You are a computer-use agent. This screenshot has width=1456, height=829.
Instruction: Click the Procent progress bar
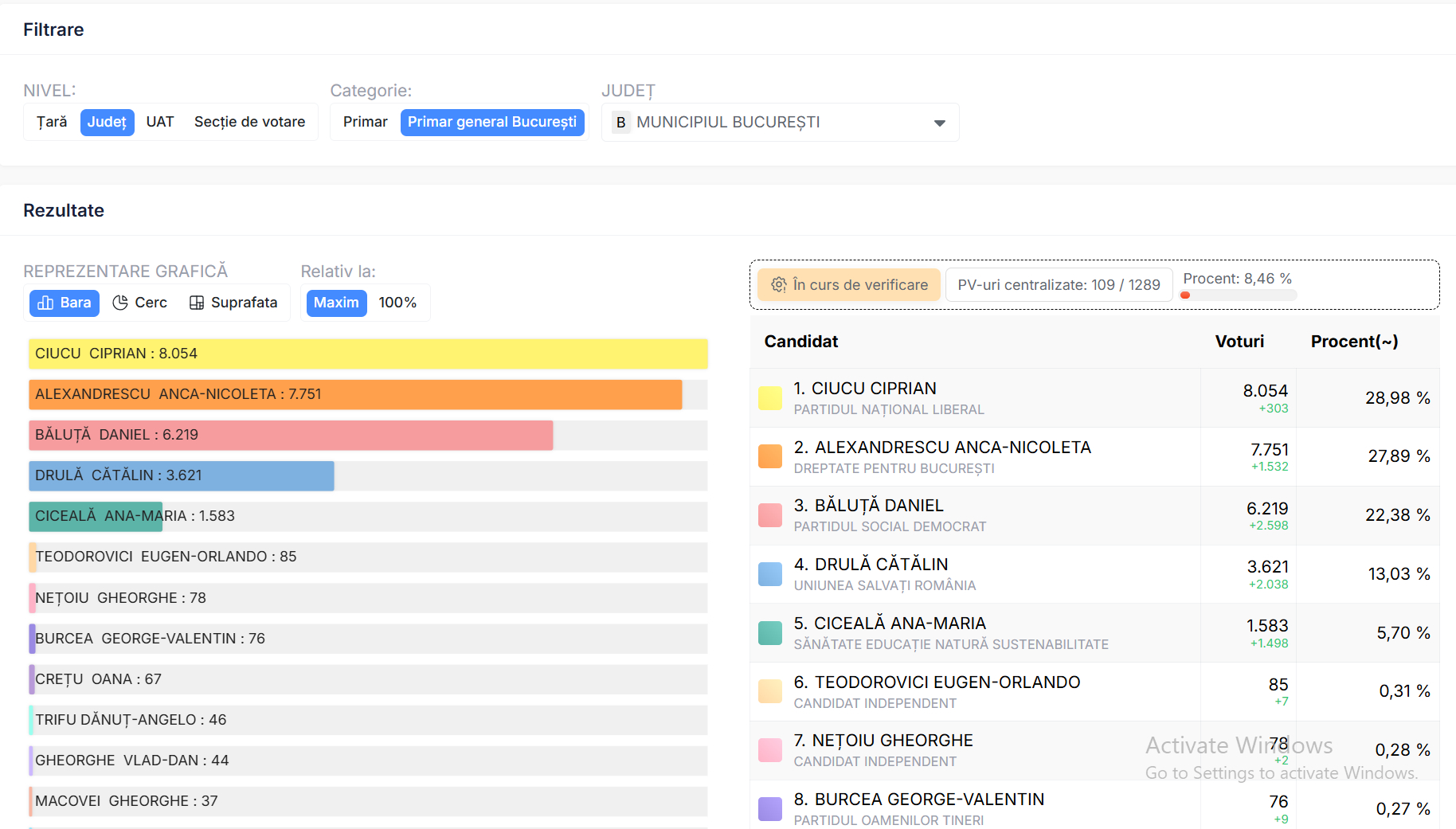click(1238, 295)
